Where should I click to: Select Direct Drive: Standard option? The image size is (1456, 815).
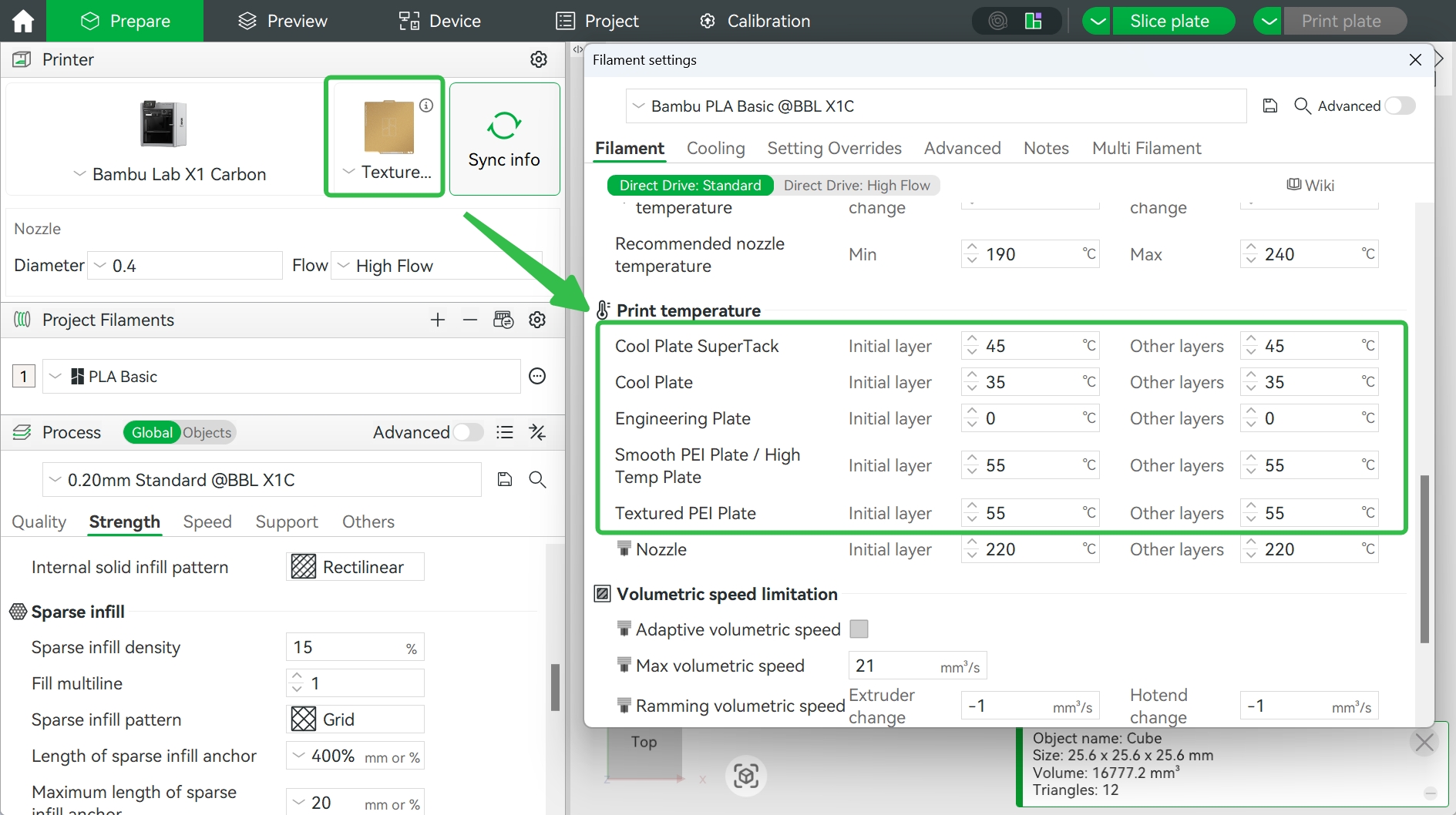691,185
